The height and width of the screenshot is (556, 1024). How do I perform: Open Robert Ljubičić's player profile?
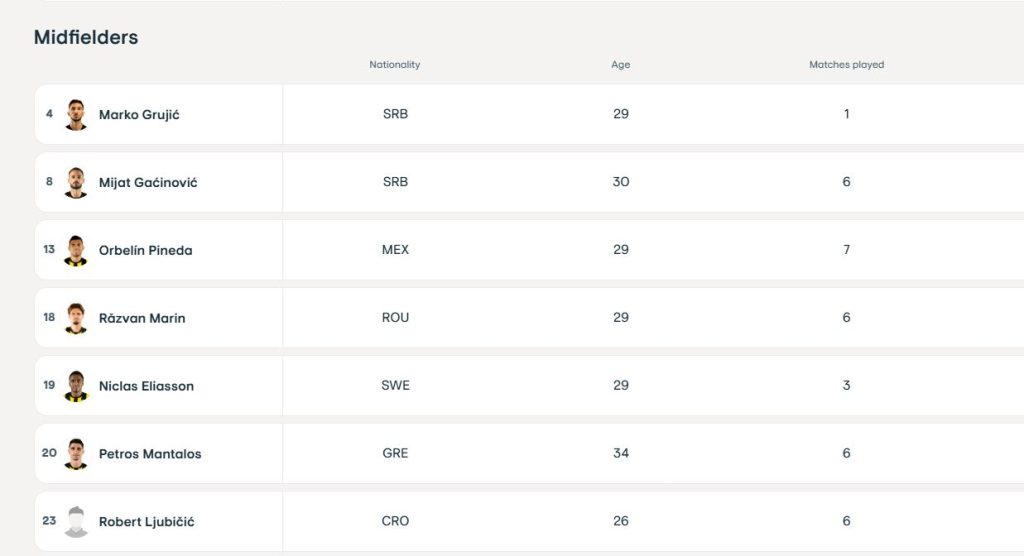pyautogui.click(x=147, y=522)
